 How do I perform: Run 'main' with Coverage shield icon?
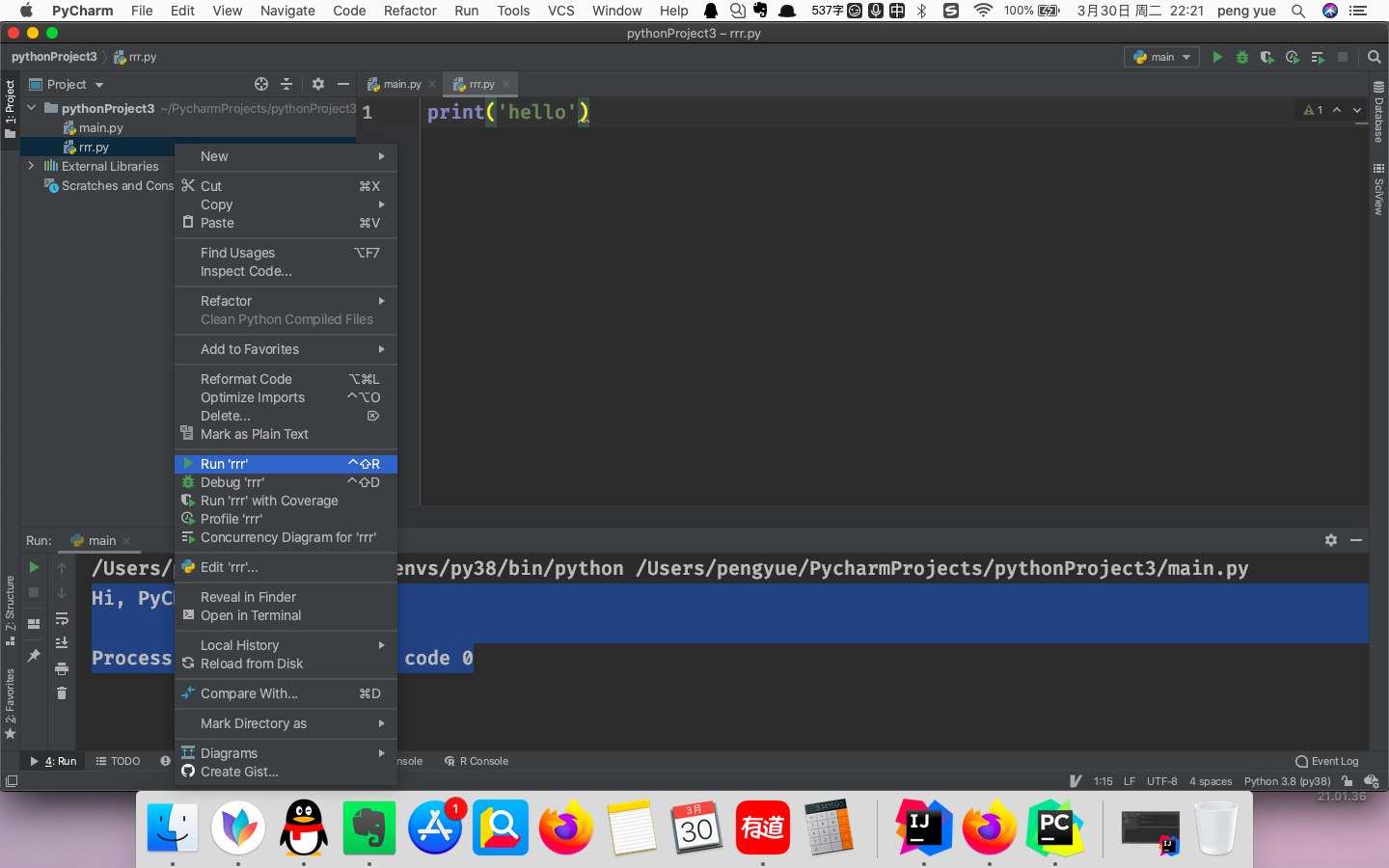(x=1266, y=57)
